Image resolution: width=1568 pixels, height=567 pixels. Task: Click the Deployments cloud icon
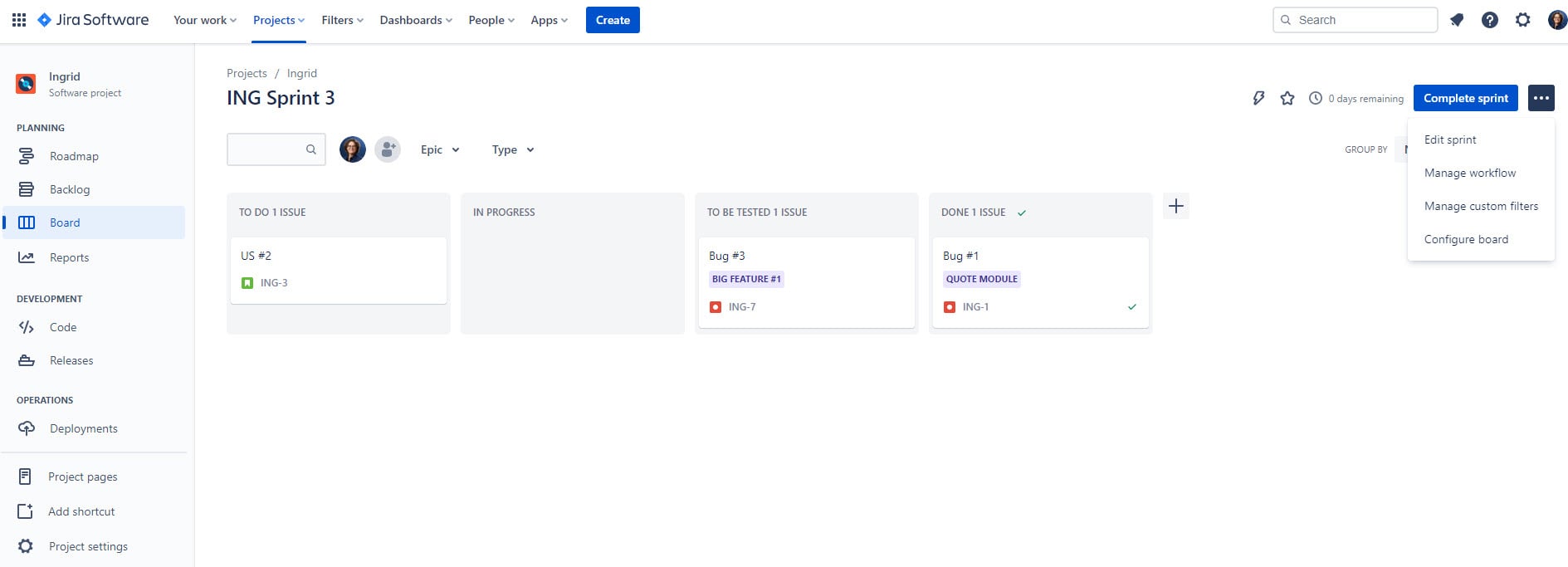coord(27,428)
